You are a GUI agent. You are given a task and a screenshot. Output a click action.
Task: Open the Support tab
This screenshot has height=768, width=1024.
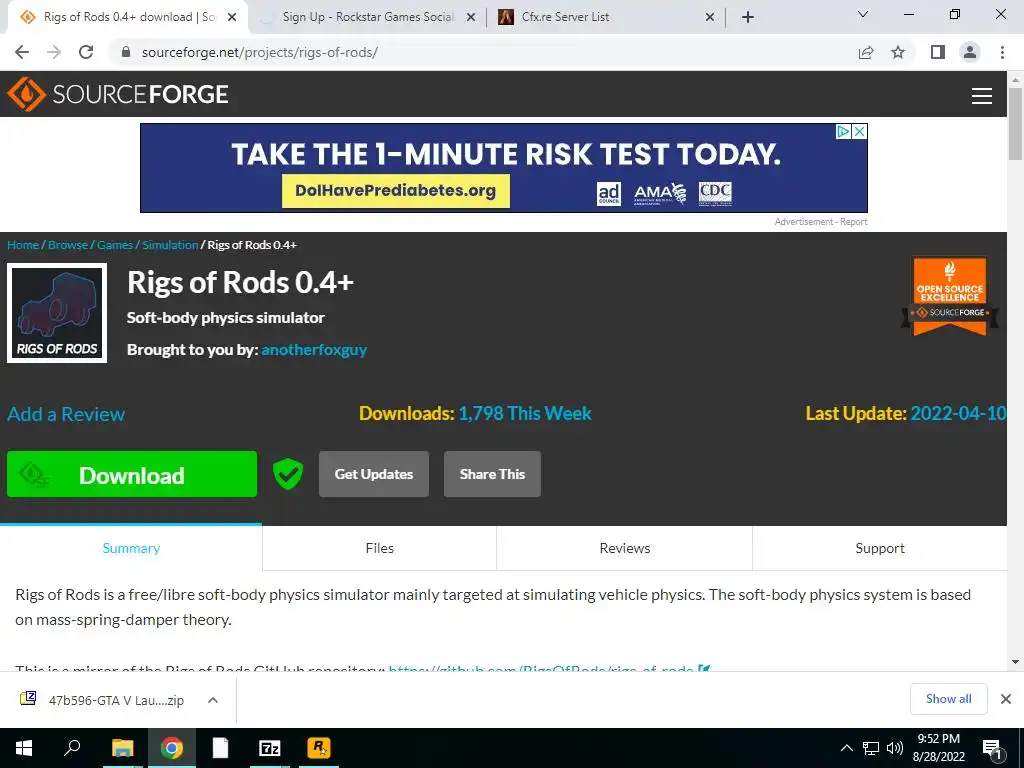coord(880,548)
